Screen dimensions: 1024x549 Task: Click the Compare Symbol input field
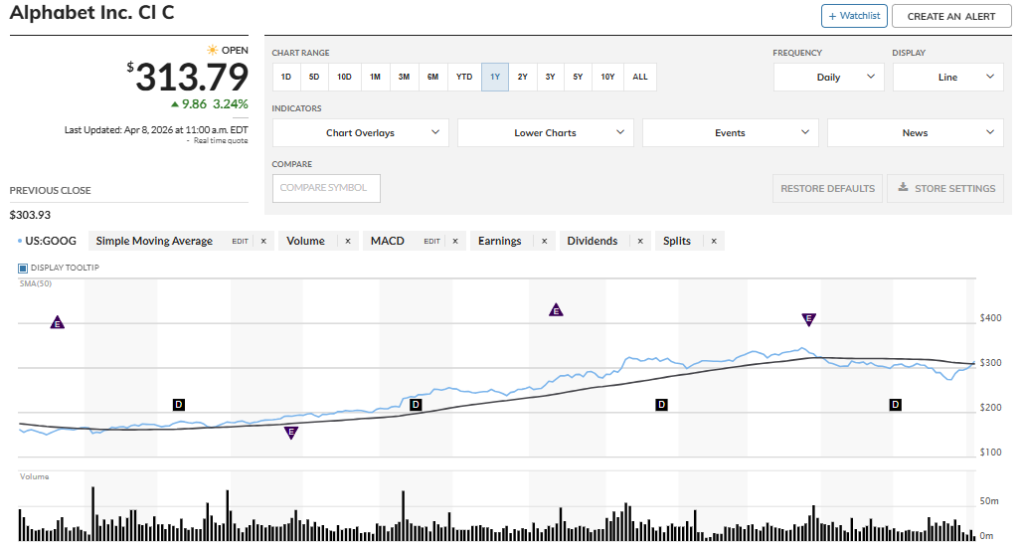click(x=326, y=188)
